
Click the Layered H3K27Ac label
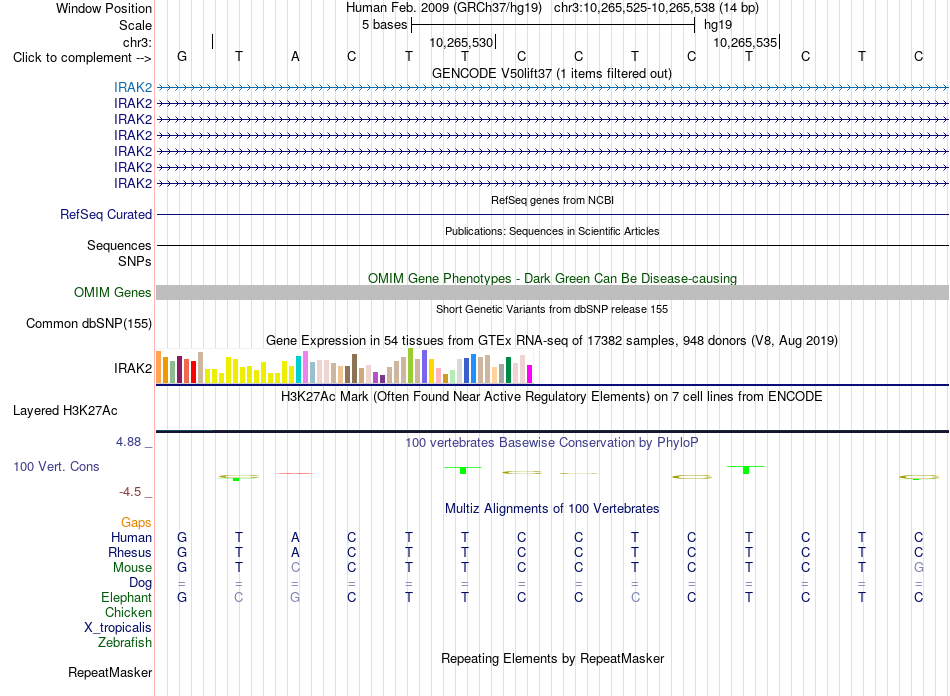65,411
